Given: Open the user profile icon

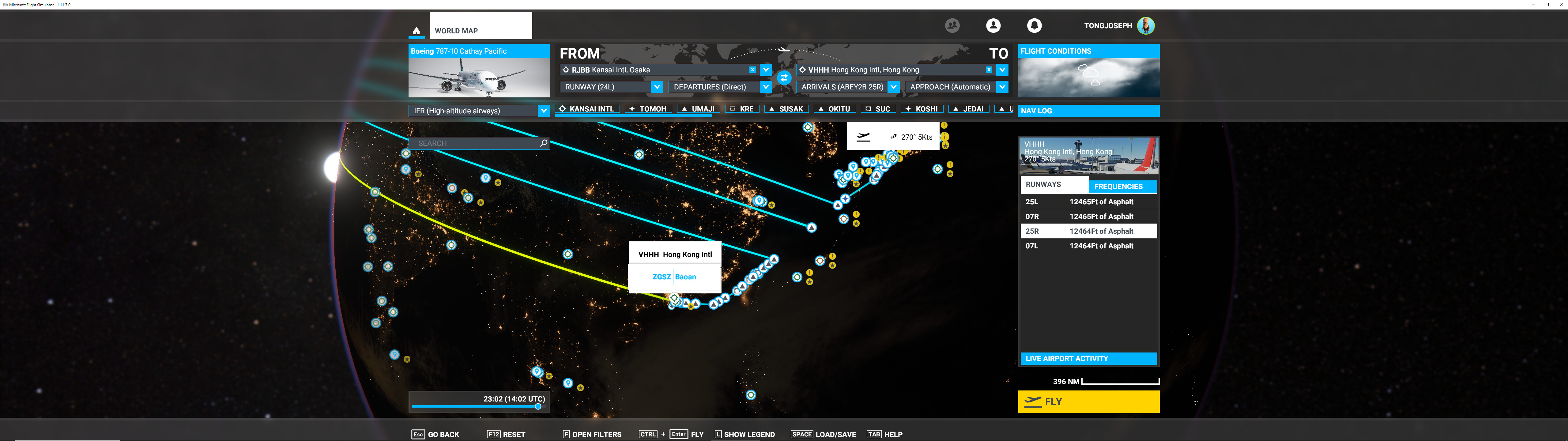Looking at the screenshot, I should (993, 26).
